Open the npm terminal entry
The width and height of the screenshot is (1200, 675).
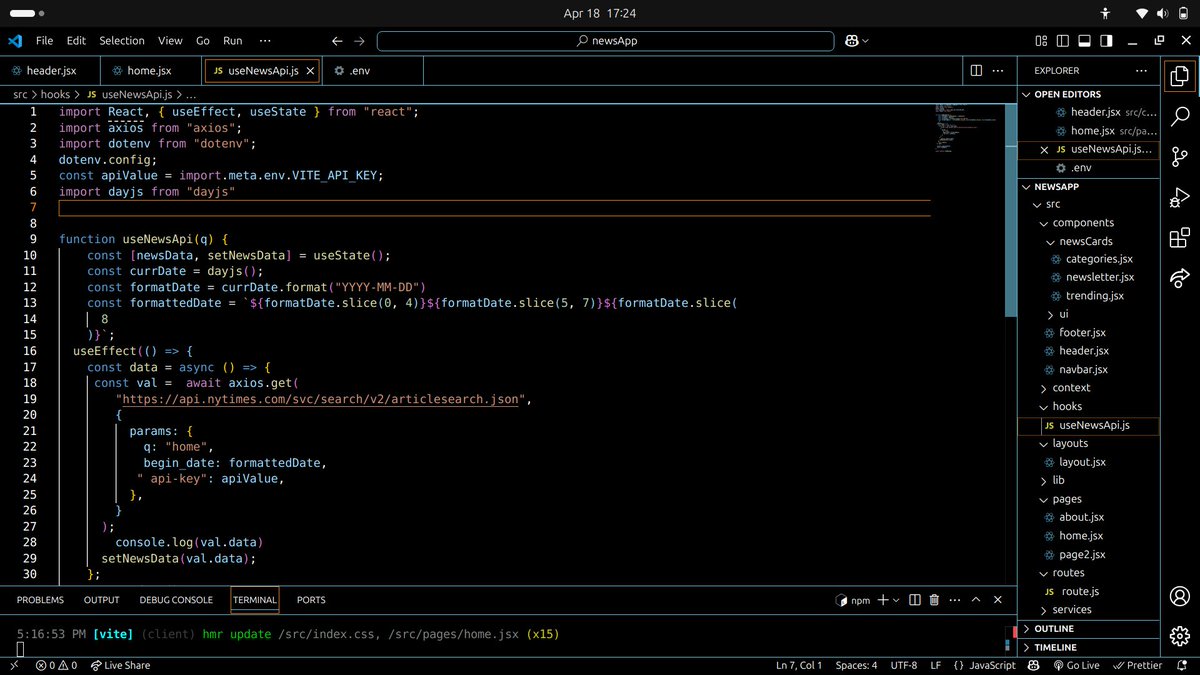coord(853,600)
